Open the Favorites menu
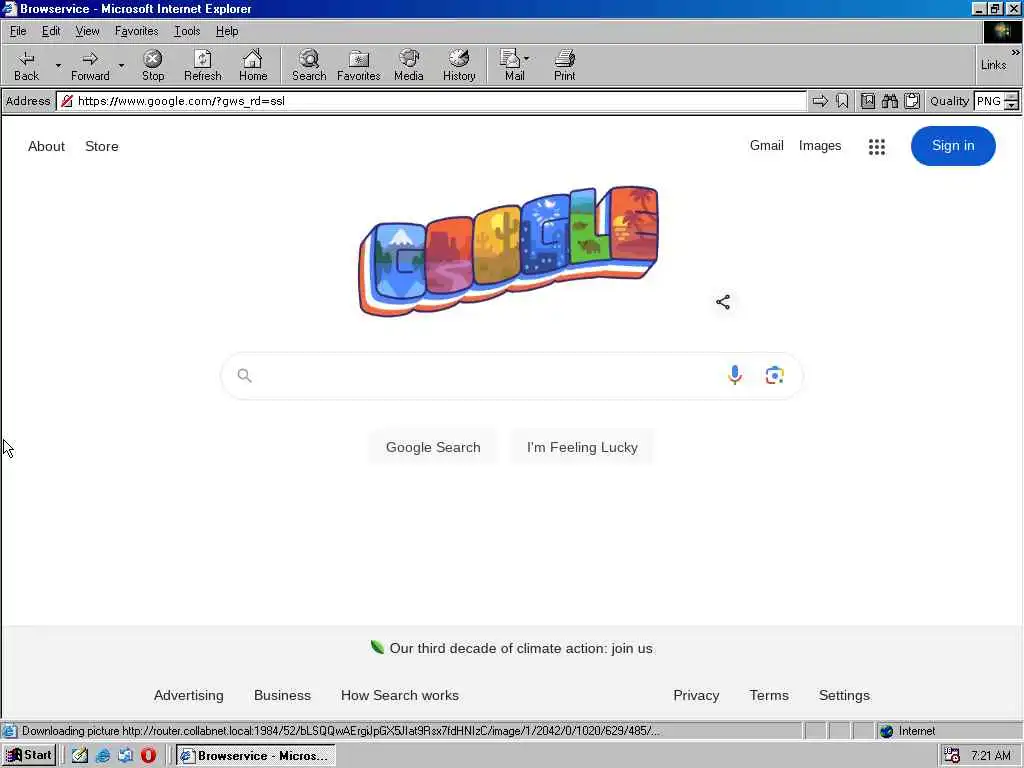 (x=136, y=31)
